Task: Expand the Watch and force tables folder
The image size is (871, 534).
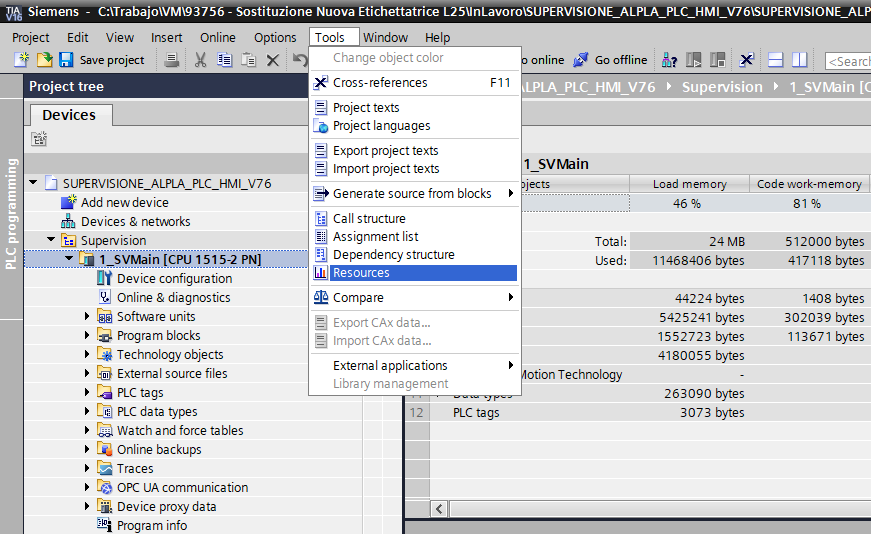Action: 87,430
